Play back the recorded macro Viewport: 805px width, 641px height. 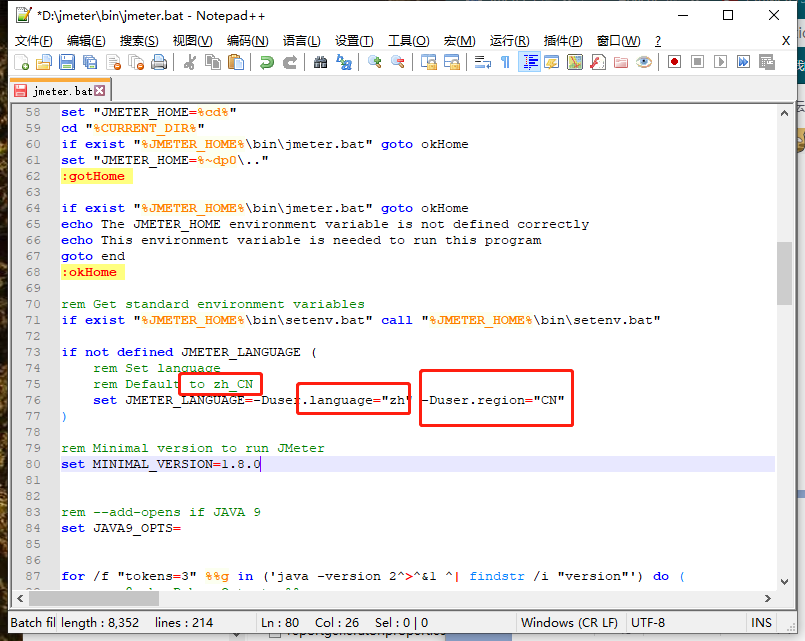pos(720,62)
